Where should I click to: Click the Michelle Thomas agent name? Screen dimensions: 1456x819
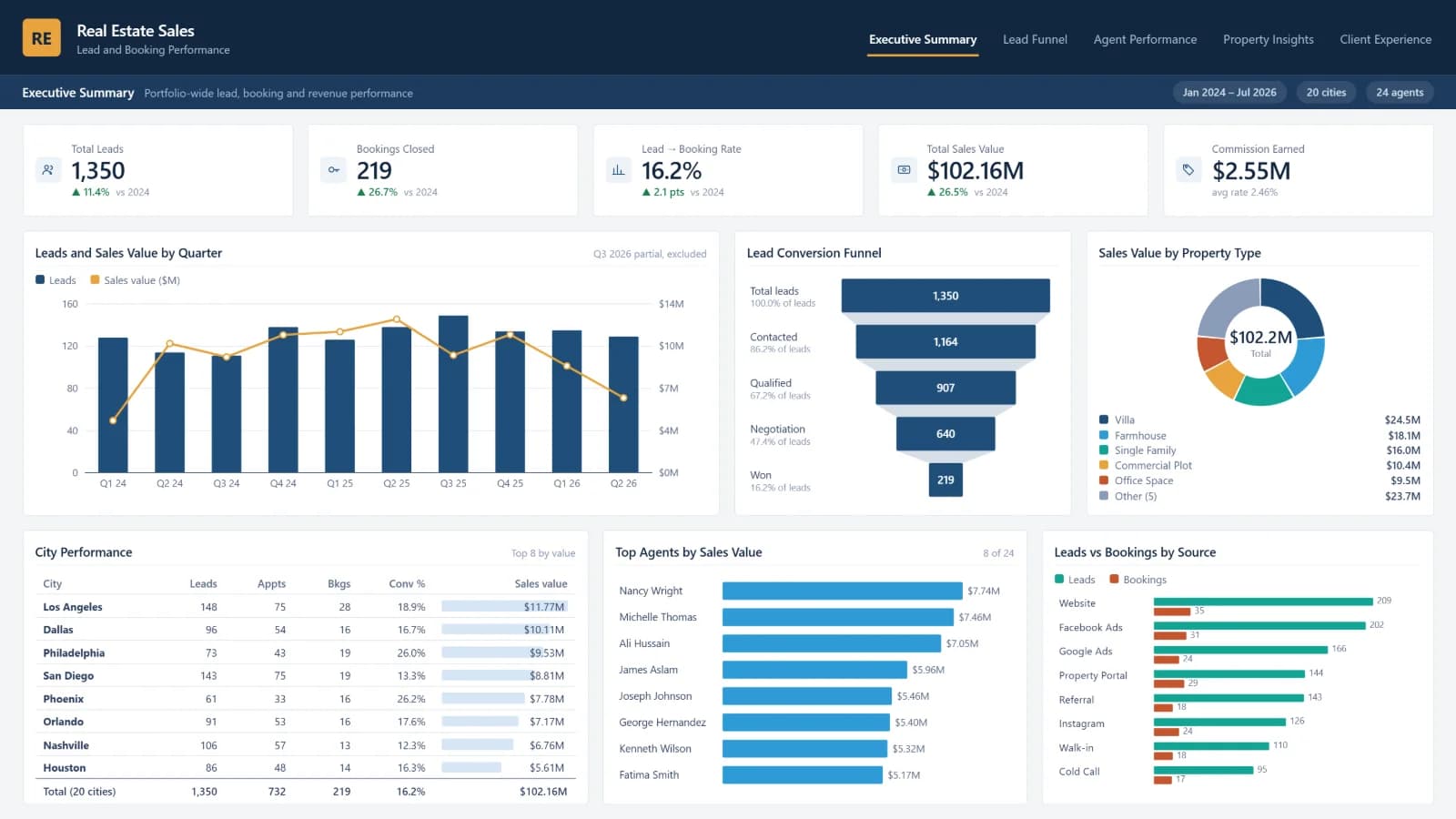pyautogui.click(x=658, y=617)
